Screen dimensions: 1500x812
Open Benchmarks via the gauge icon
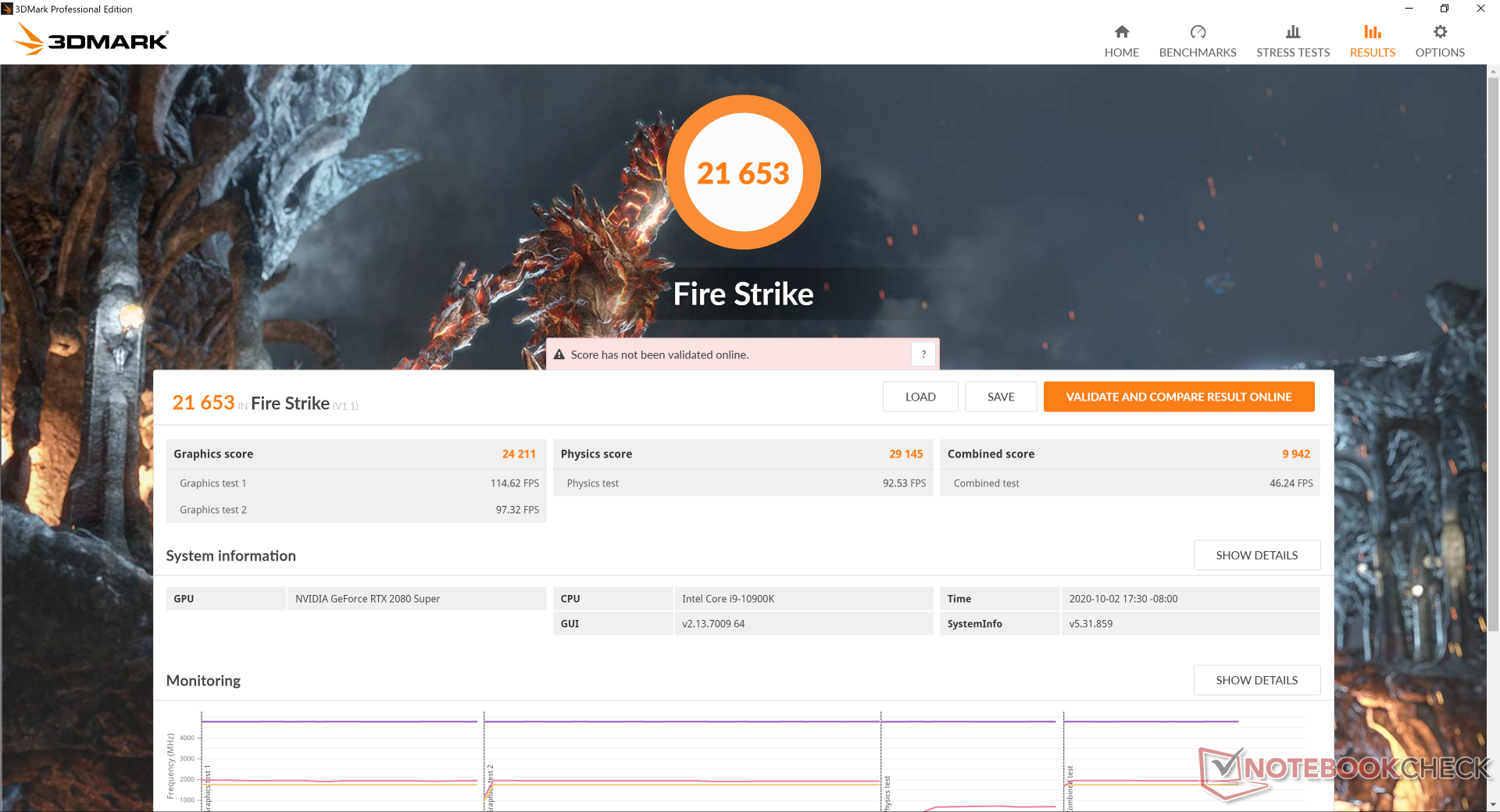pyautogui.click(x=1197, y=32)
